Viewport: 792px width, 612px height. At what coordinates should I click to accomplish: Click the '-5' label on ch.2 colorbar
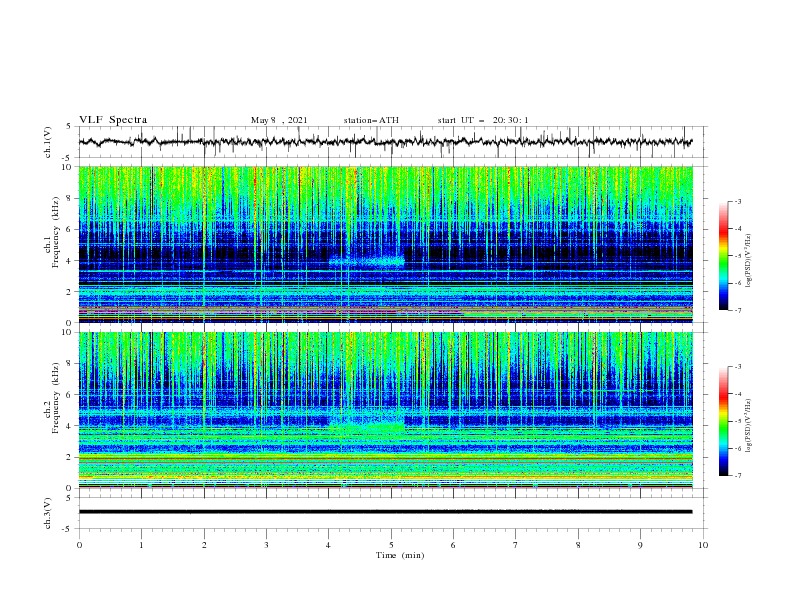point(737,421)
